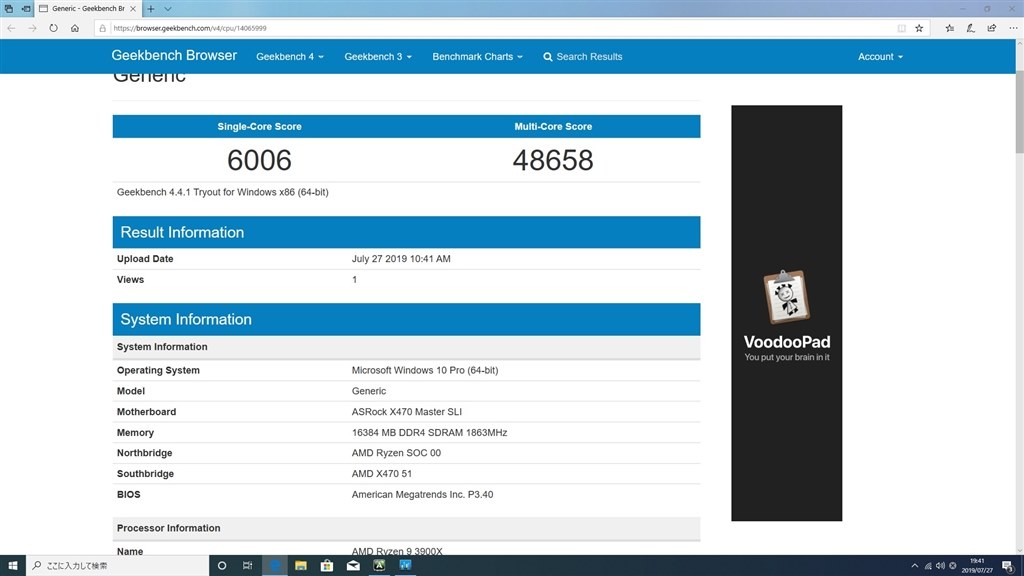The height and width of the screenshot is (576, 1024).
Task: Open the taskbar clock and calendar
Action: tap(977, 566)
